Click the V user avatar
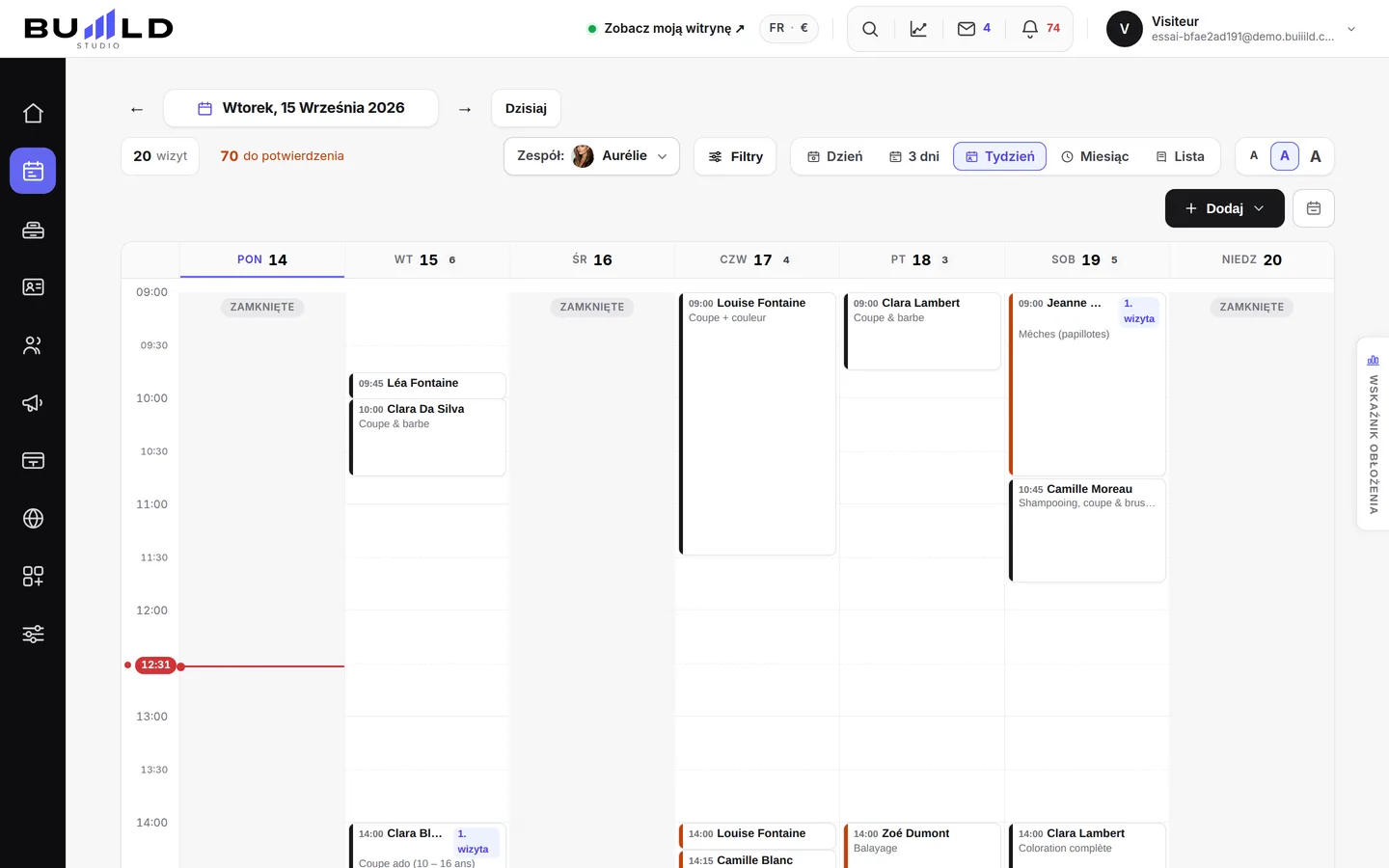1389x868 pixels. [1125, 29]
